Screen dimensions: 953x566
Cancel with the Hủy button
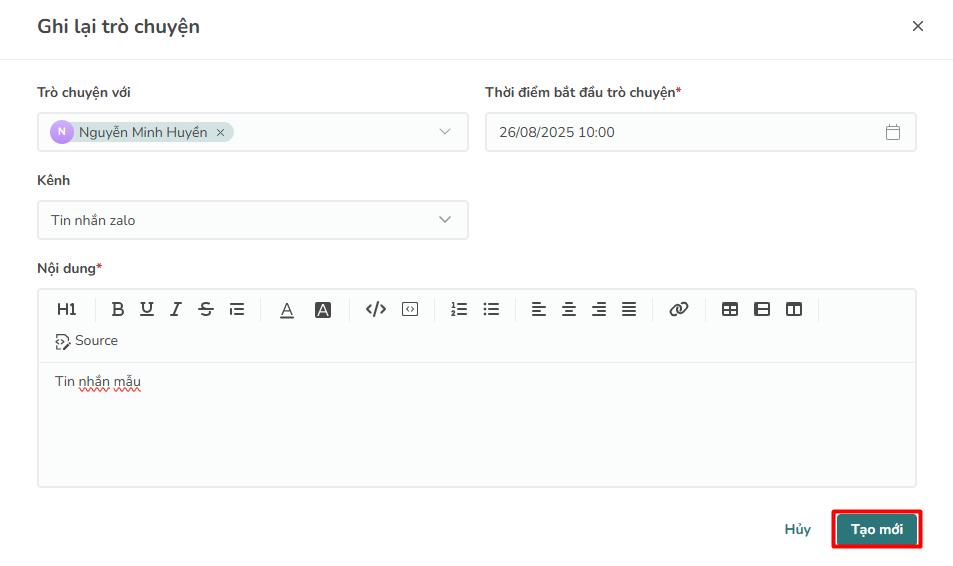(797, 530)
